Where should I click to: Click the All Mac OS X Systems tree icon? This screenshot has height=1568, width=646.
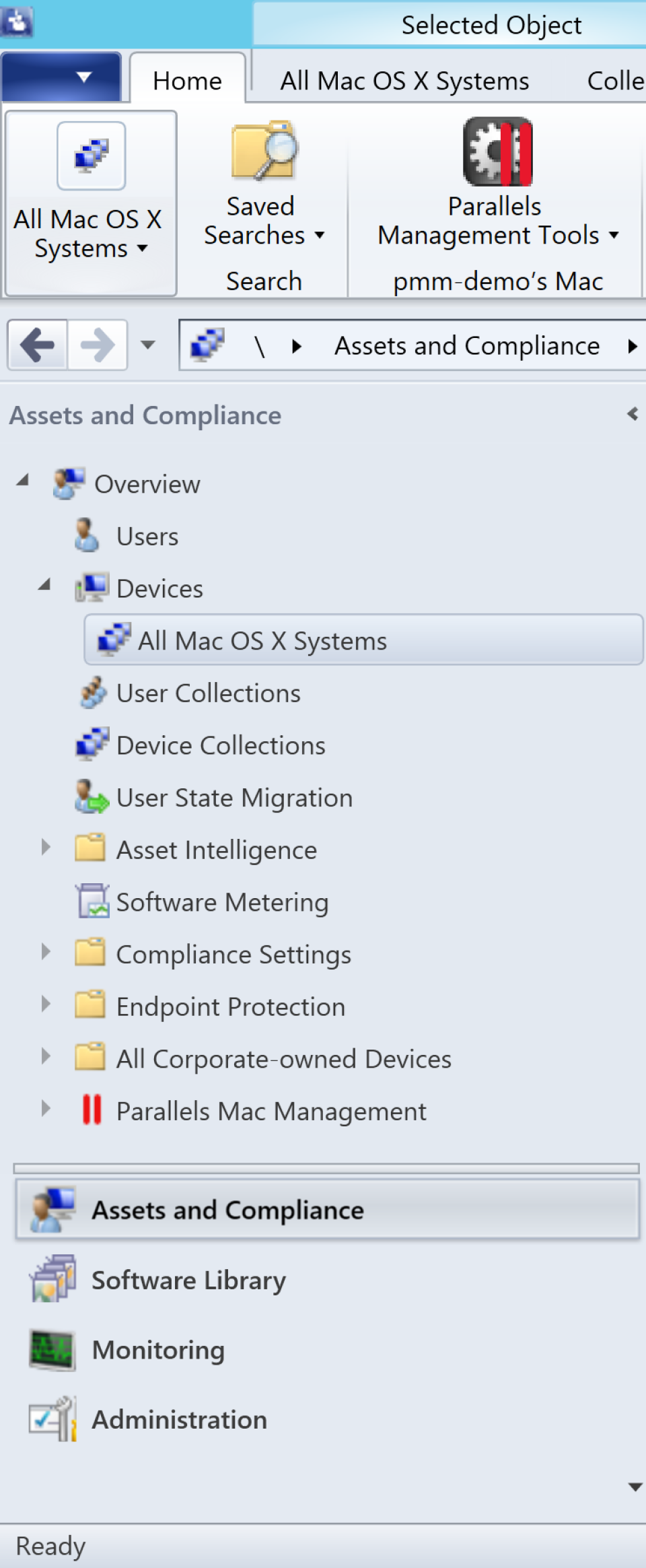[x=114, y=639]
